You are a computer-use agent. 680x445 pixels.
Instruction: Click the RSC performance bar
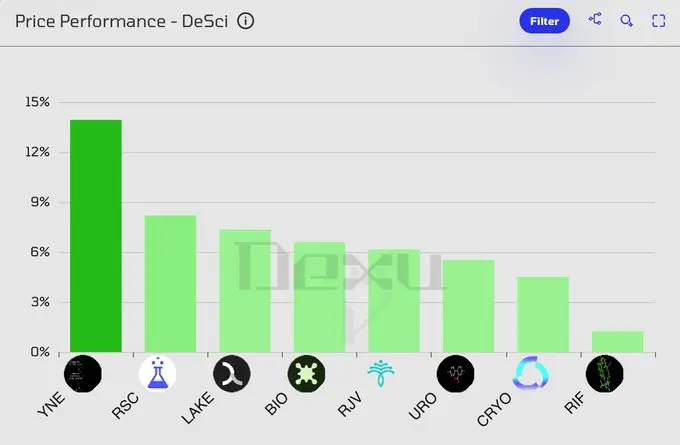tap(170, 284)
